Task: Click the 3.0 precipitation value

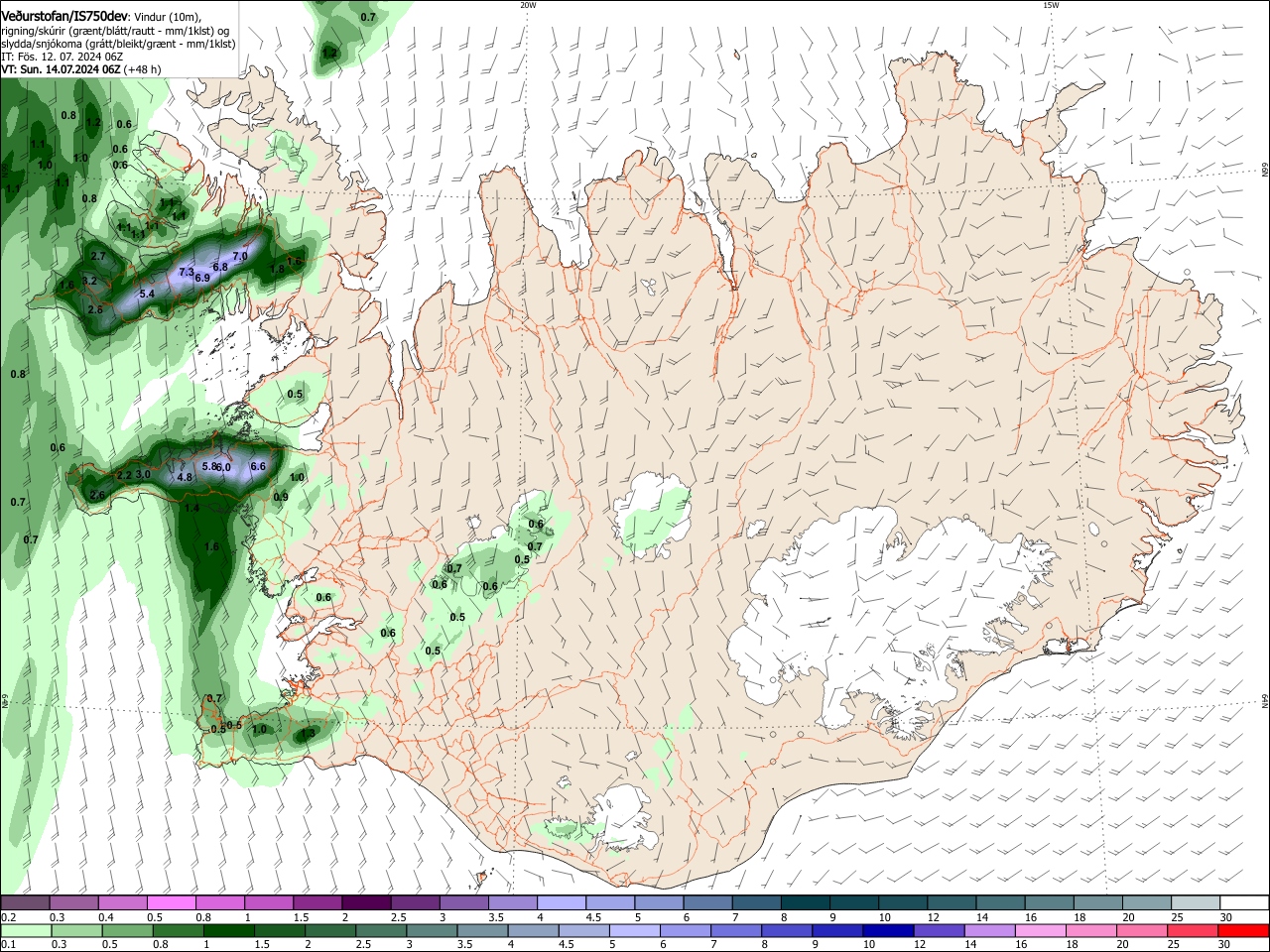Action: point(143,475)
